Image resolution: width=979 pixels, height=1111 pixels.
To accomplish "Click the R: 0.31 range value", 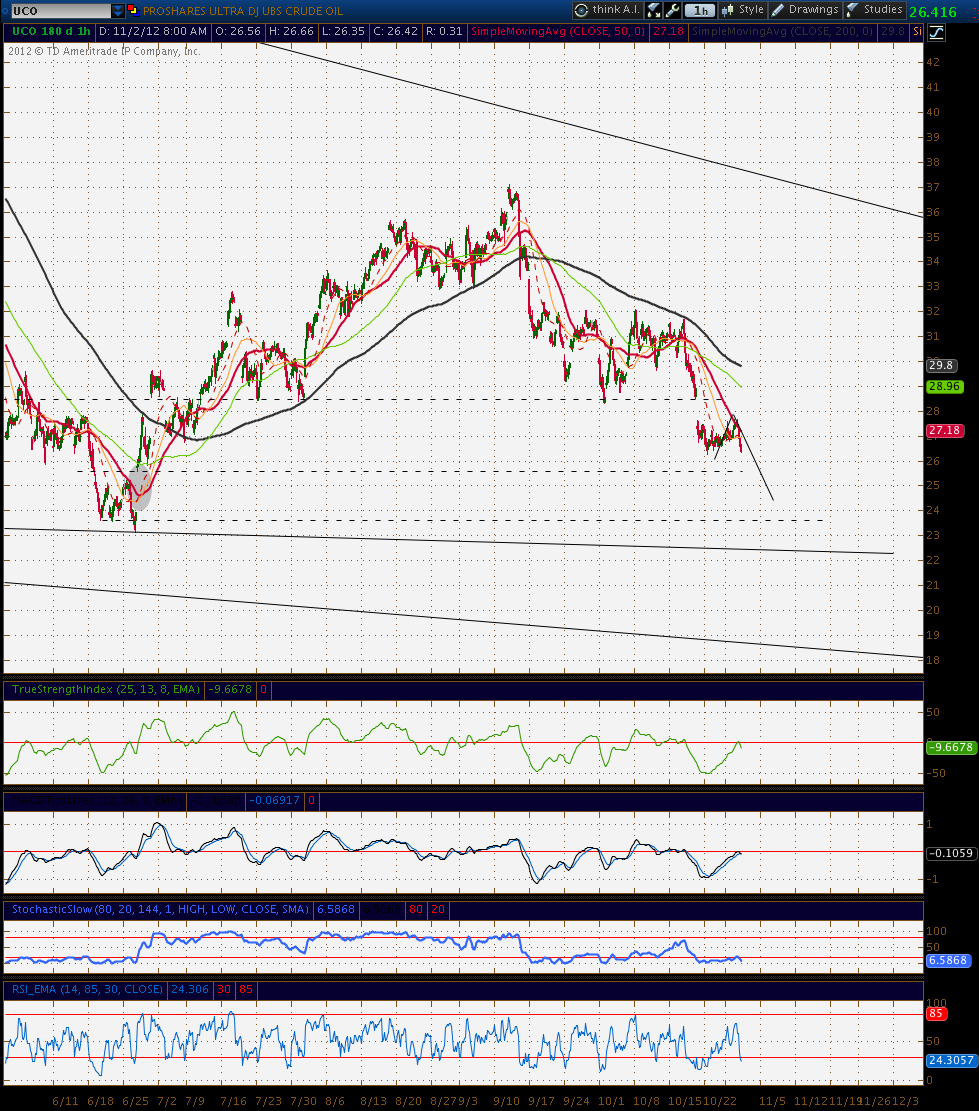I will tap(443, 31).
